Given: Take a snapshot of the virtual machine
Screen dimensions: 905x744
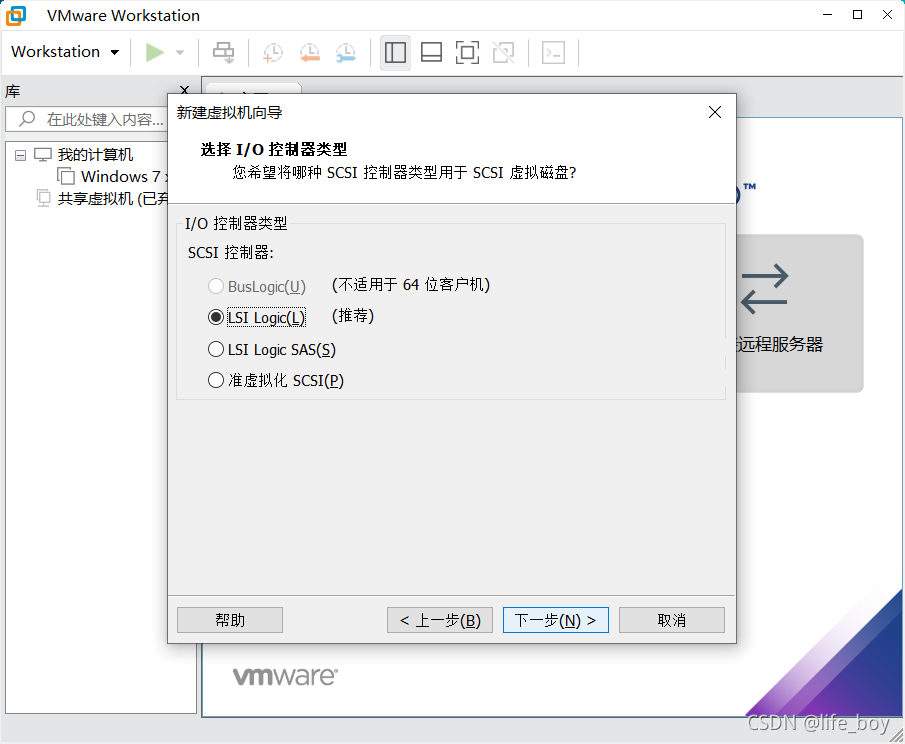Looking at the screenshot, I should tap(272, 53).
